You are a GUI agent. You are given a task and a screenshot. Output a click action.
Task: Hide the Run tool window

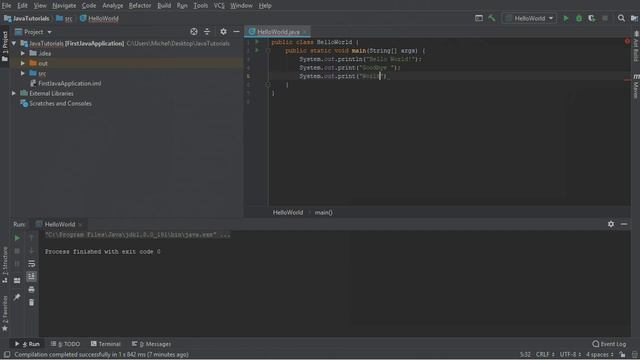point(624,224)
